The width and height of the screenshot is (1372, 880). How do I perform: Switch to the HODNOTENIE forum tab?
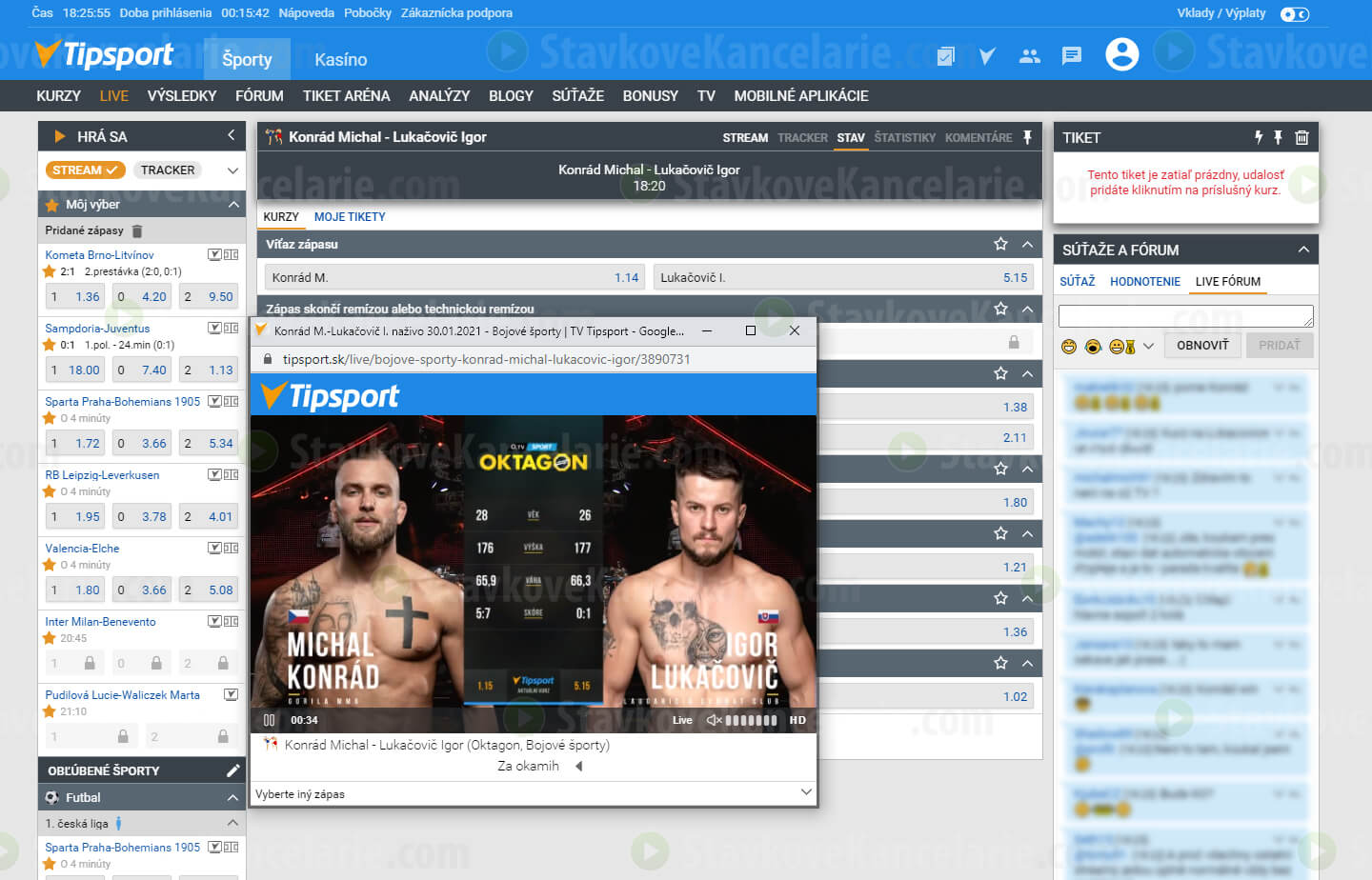click(x=1145, y=282)
